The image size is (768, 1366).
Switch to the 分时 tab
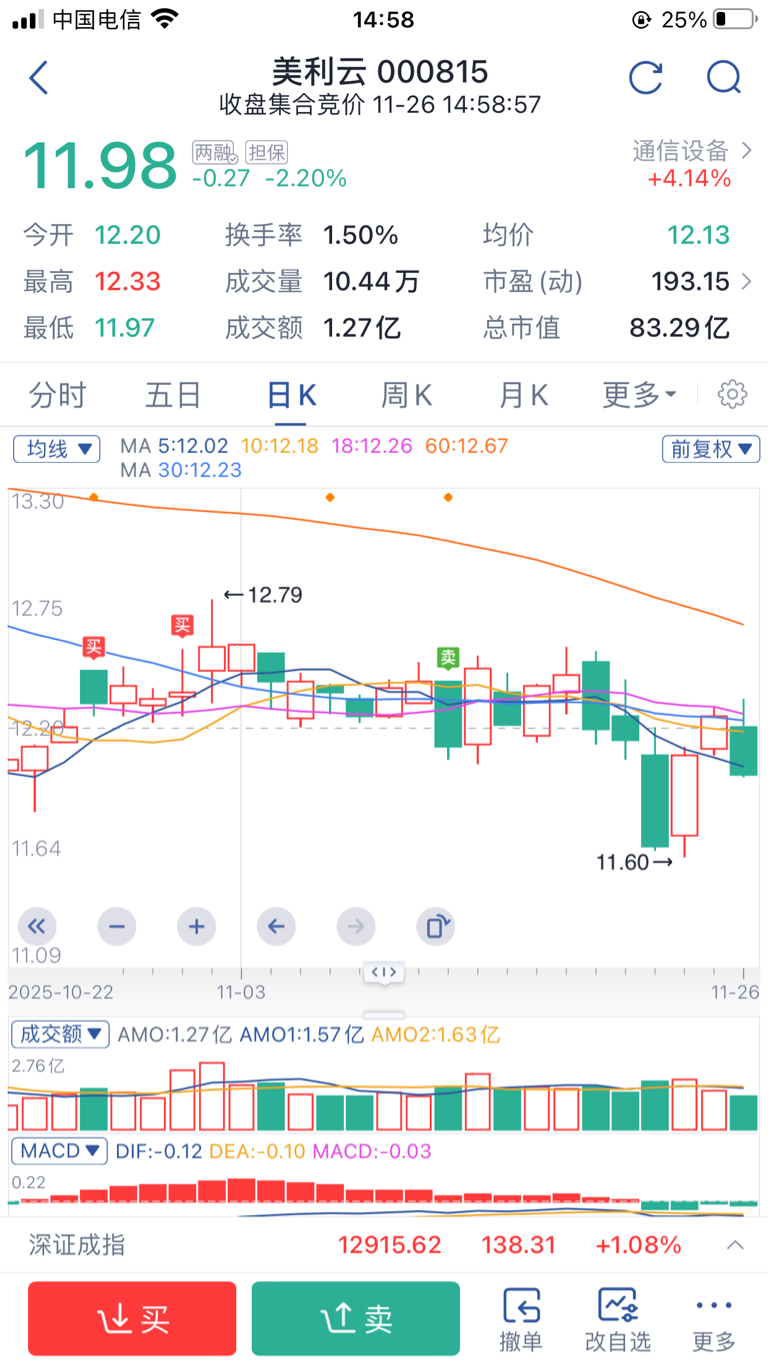pyautogui.click(x=57, y=396)
